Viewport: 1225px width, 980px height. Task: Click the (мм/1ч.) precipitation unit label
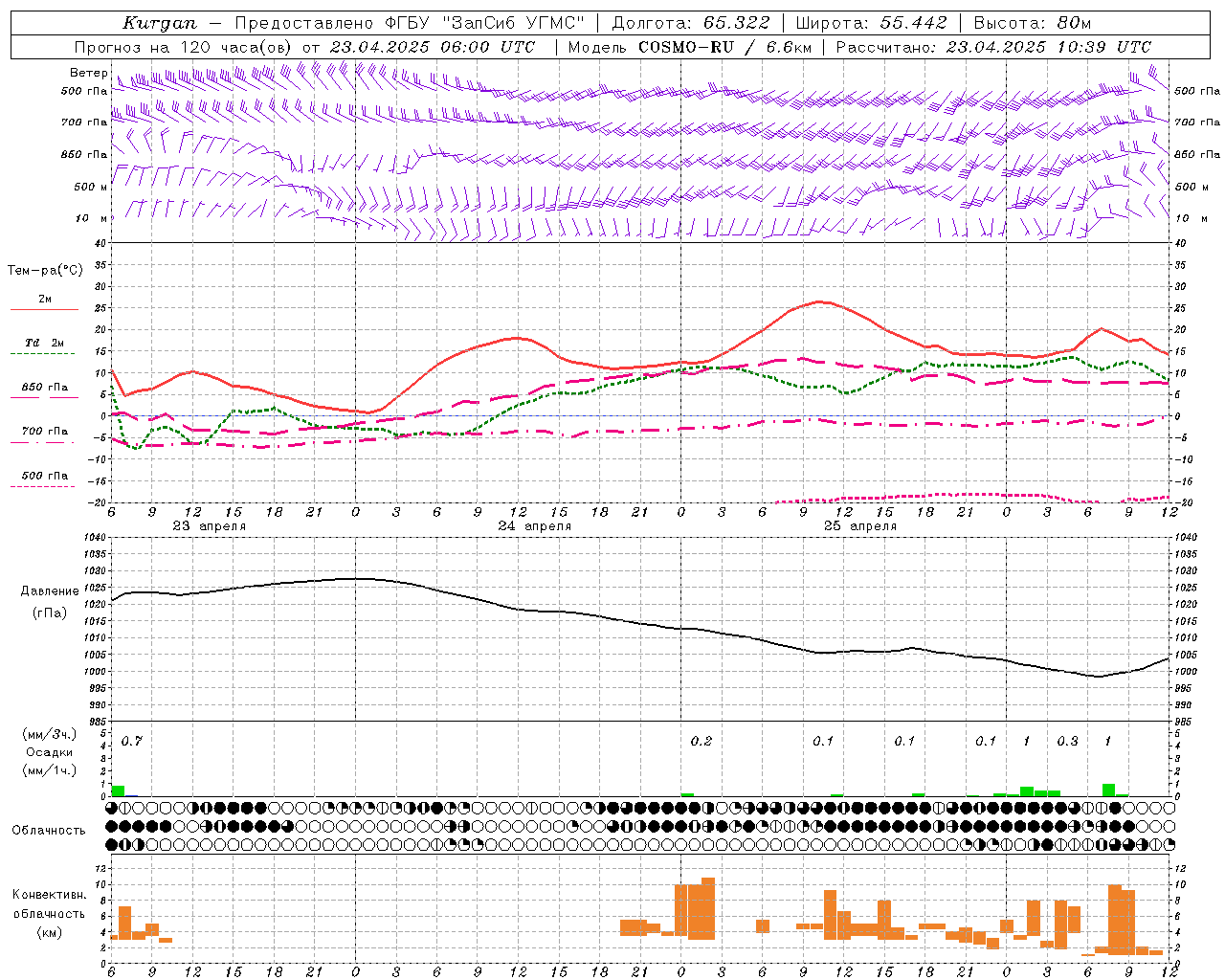(50, 770)
